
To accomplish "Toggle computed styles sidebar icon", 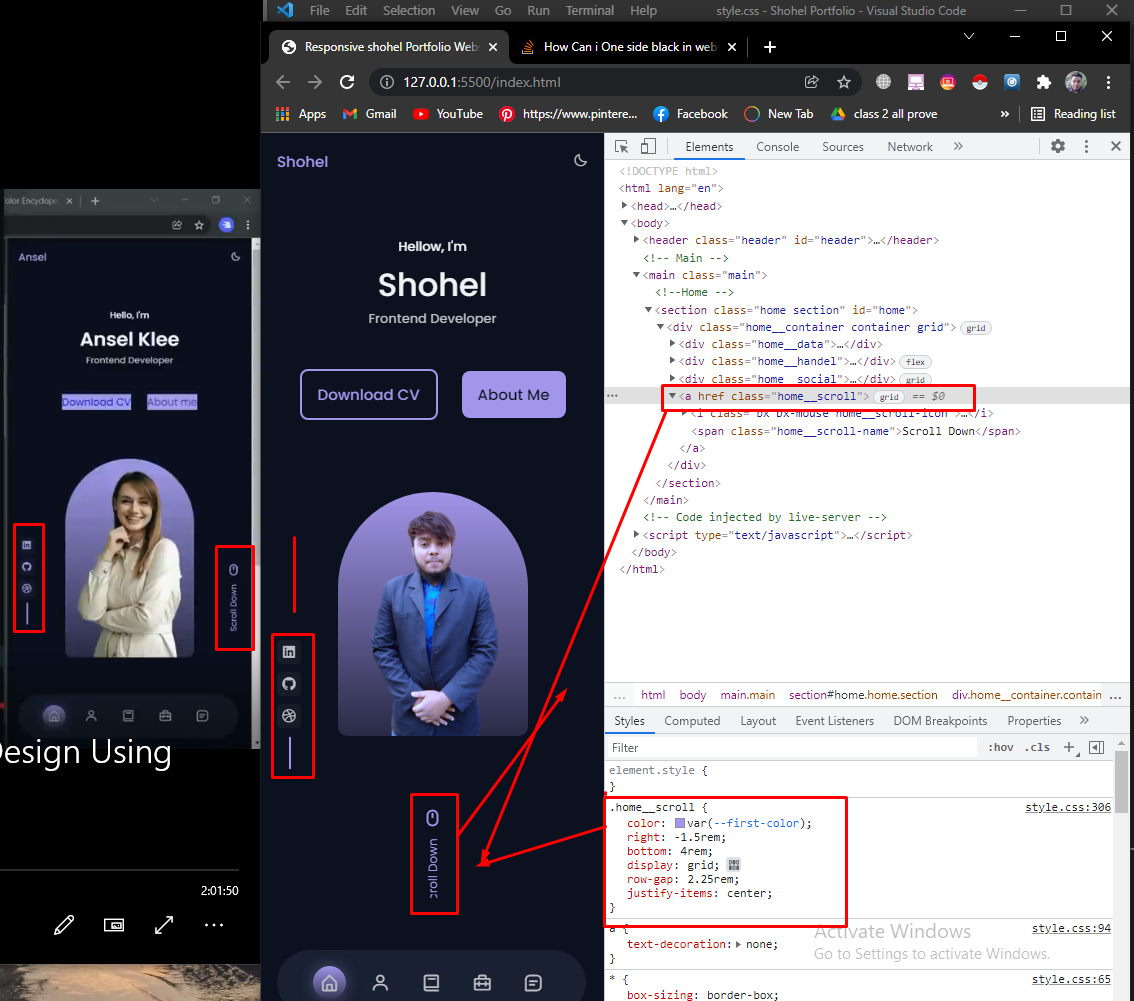I will [x=1096, y=747].
